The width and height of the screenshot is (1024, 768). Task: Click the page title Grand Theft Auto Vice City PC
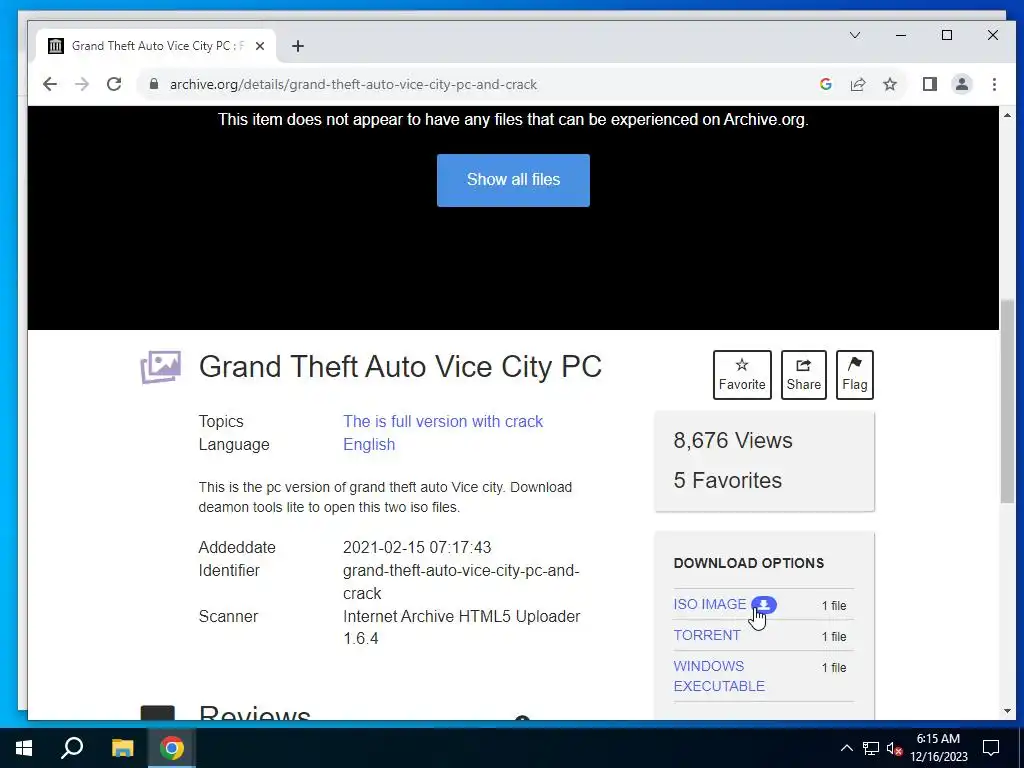(400, 366)
